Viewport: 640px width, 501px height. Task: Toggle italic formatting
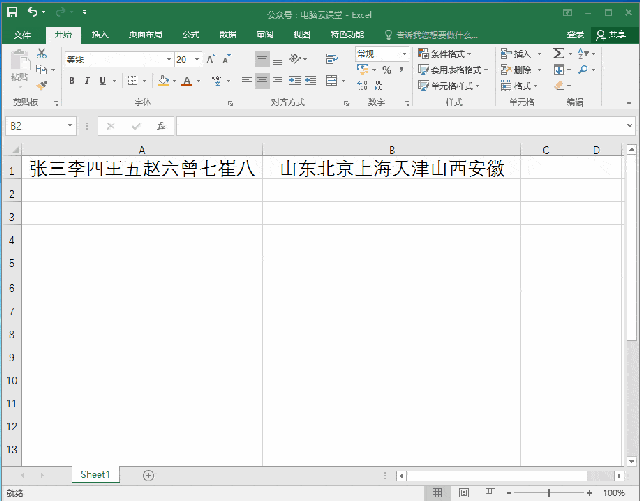pos(87,80)
